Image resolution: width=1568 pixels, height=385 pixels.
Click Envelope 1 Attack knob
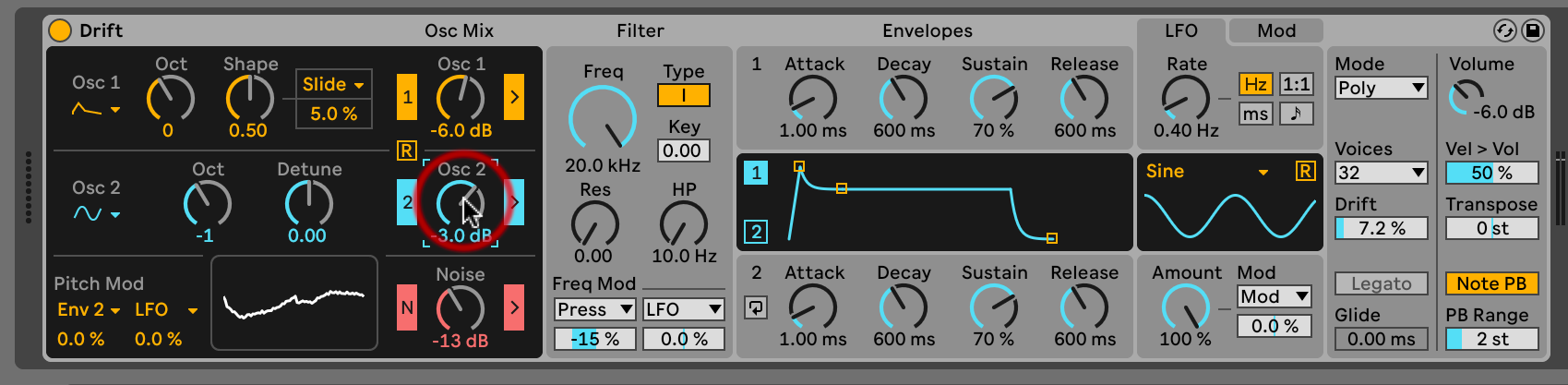812,97
